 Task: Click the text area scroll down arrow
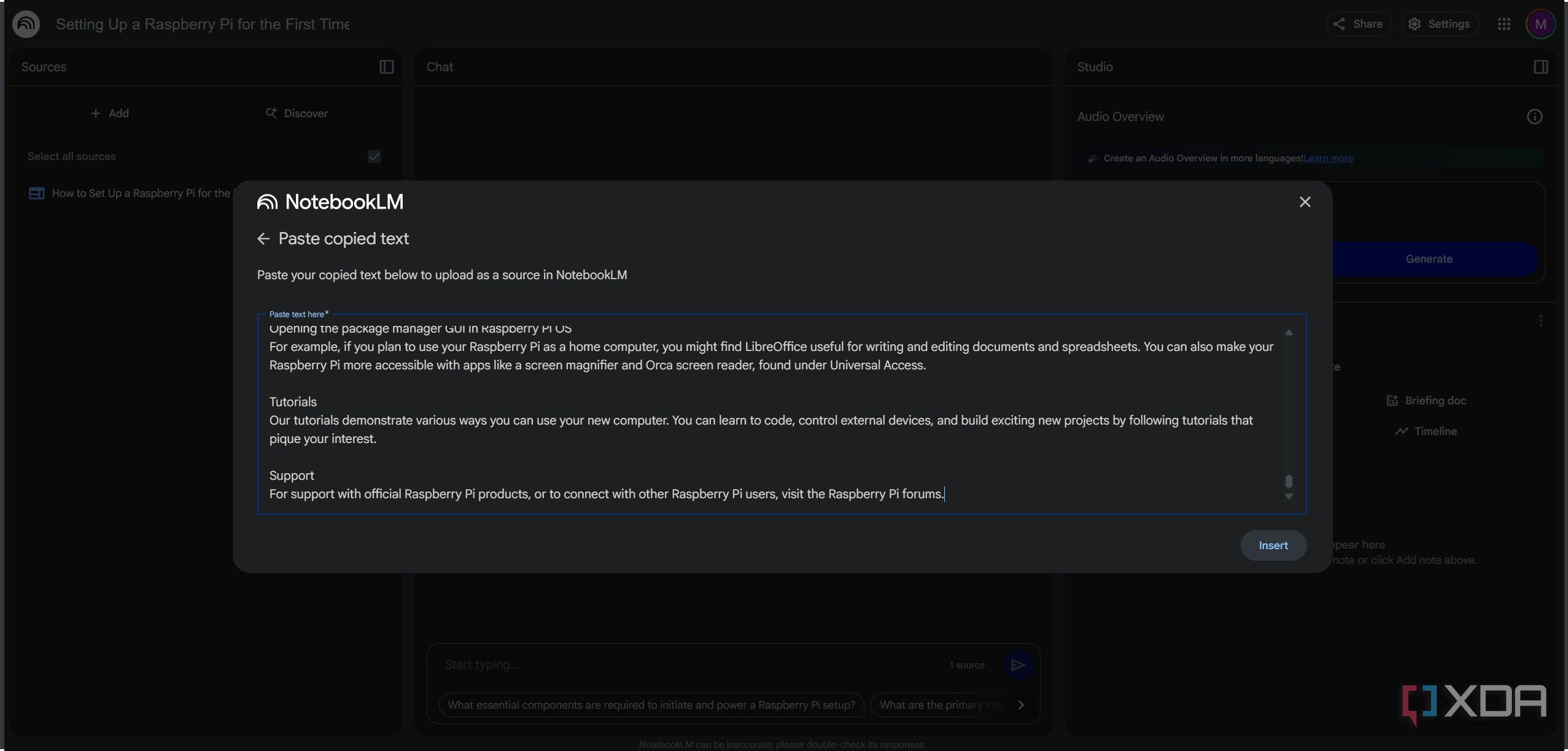pyautogui.click(x=1289, y=496)
